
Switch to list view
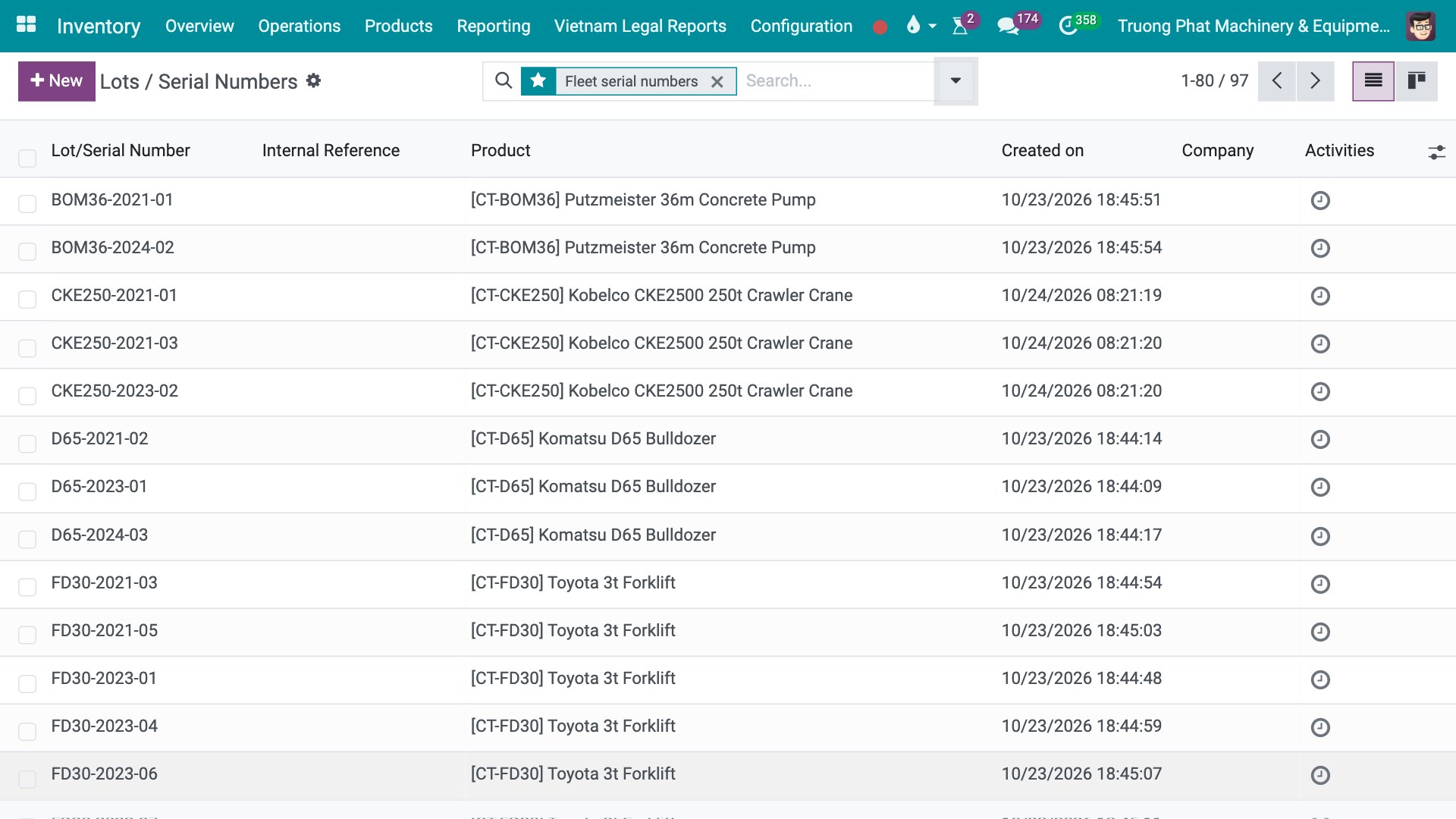[1373, 80]
